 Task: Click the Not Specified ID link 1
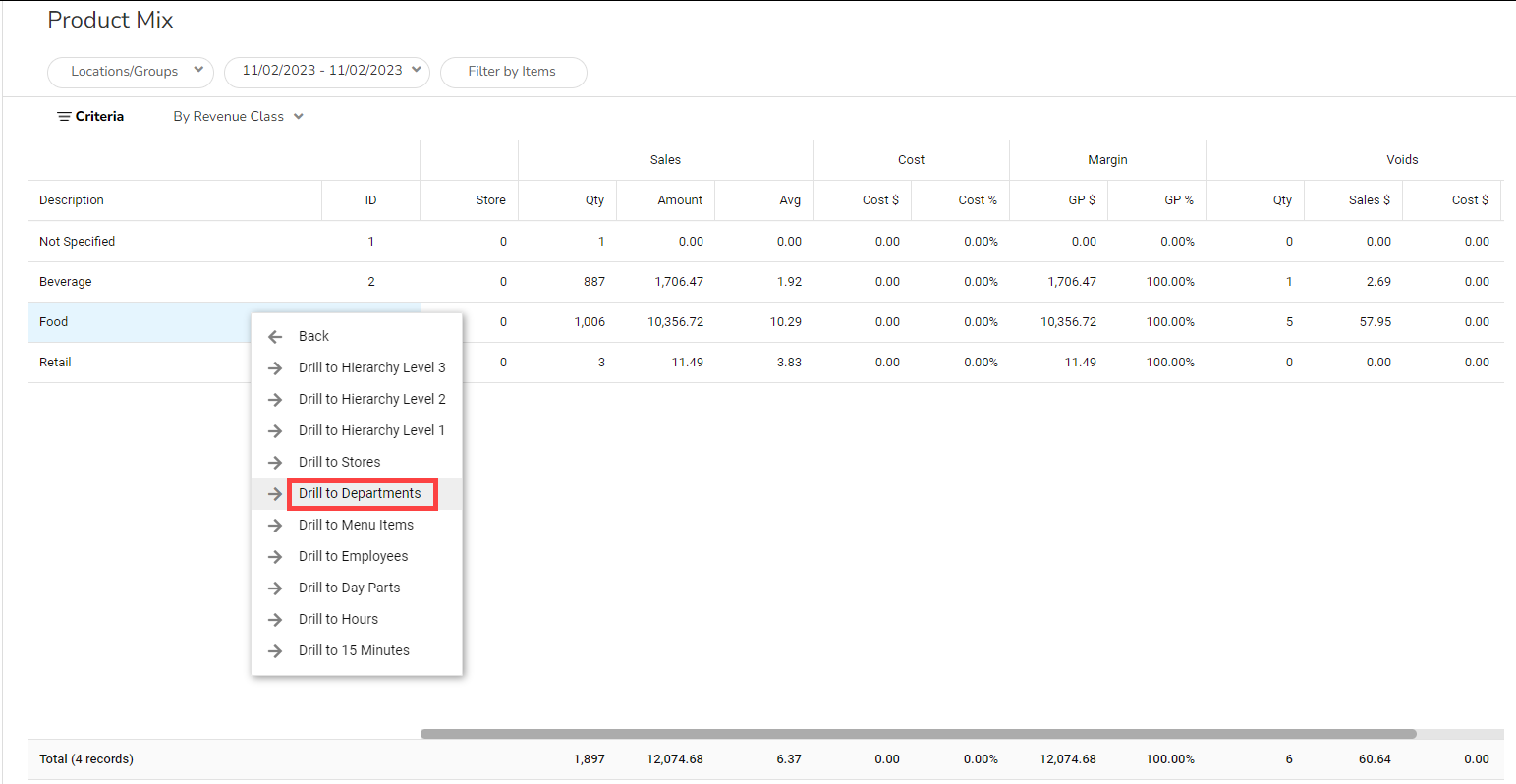(x=370, y=242)
